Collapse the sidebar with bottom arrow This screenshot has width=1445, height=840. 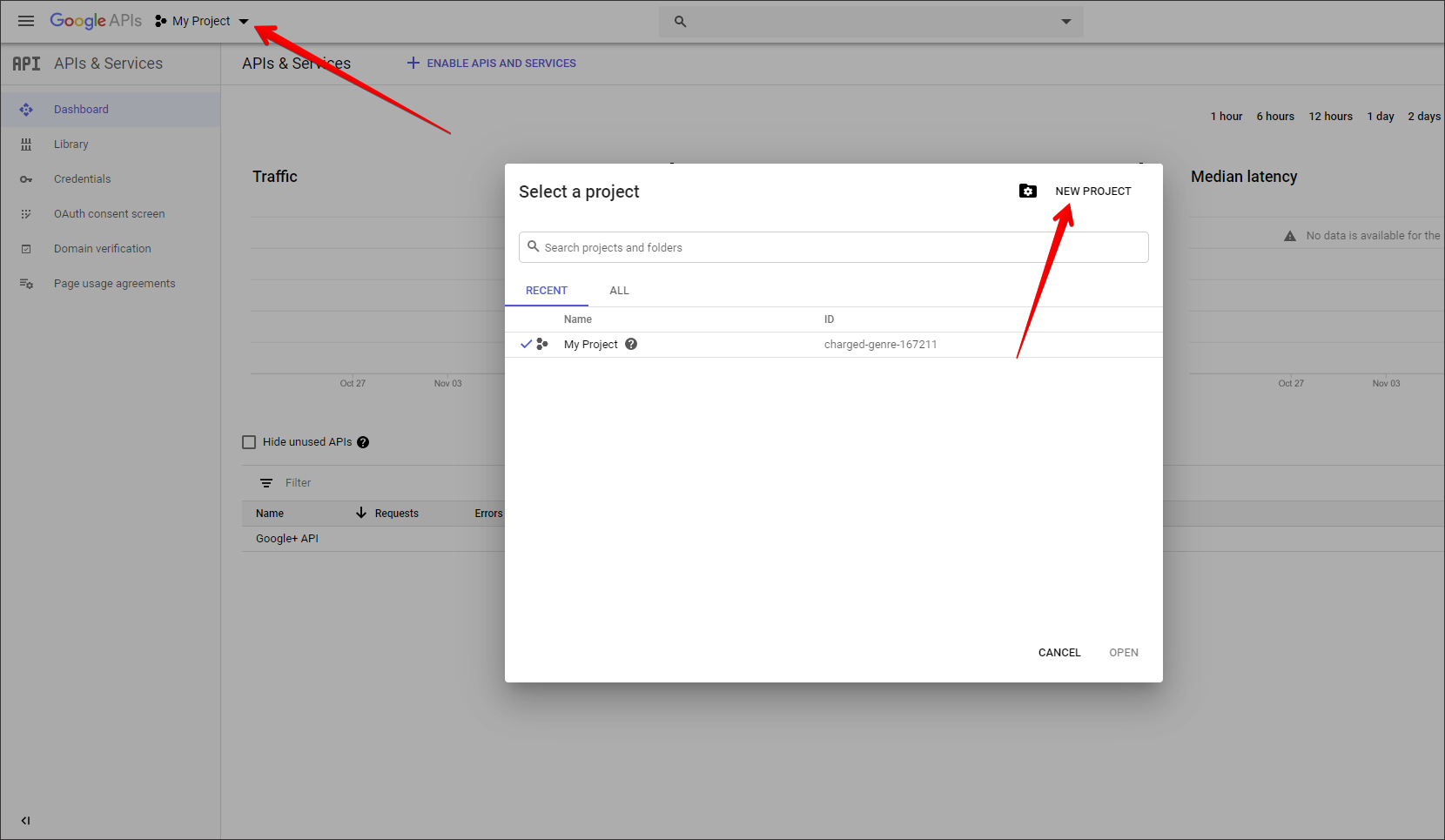click(x=25, y=820)
